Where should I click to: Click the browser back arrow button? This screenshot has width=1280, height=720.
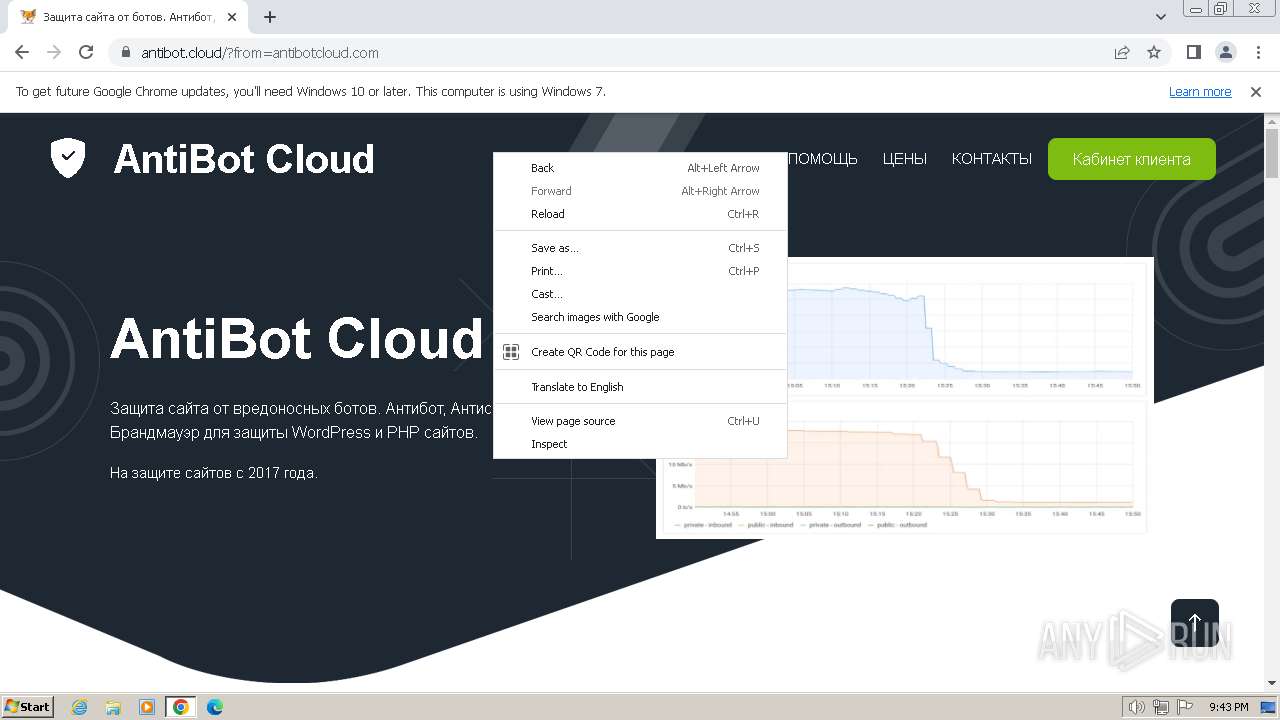(x=22, y=52)
